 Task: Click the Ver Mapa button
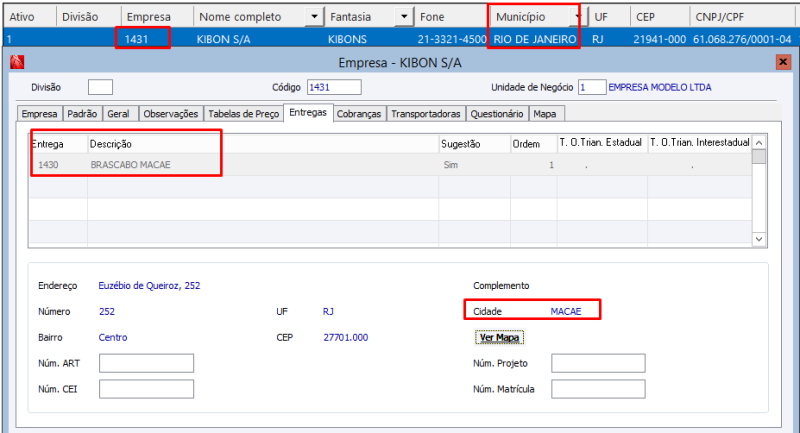499,338
